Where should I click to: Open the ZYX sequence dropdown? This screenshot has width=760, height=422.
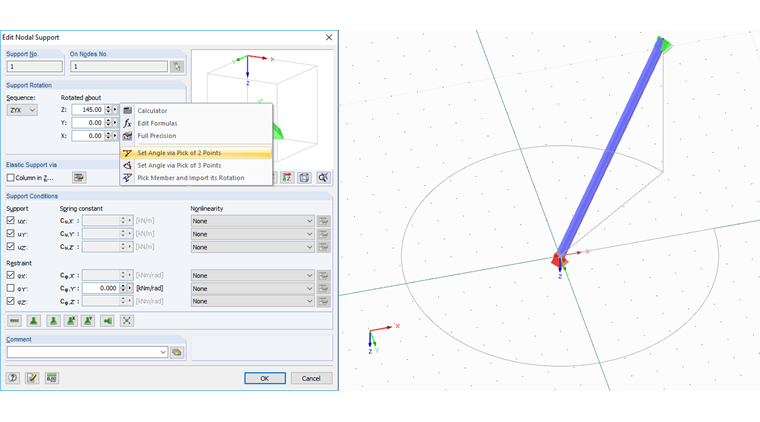(x=22, y=110)
